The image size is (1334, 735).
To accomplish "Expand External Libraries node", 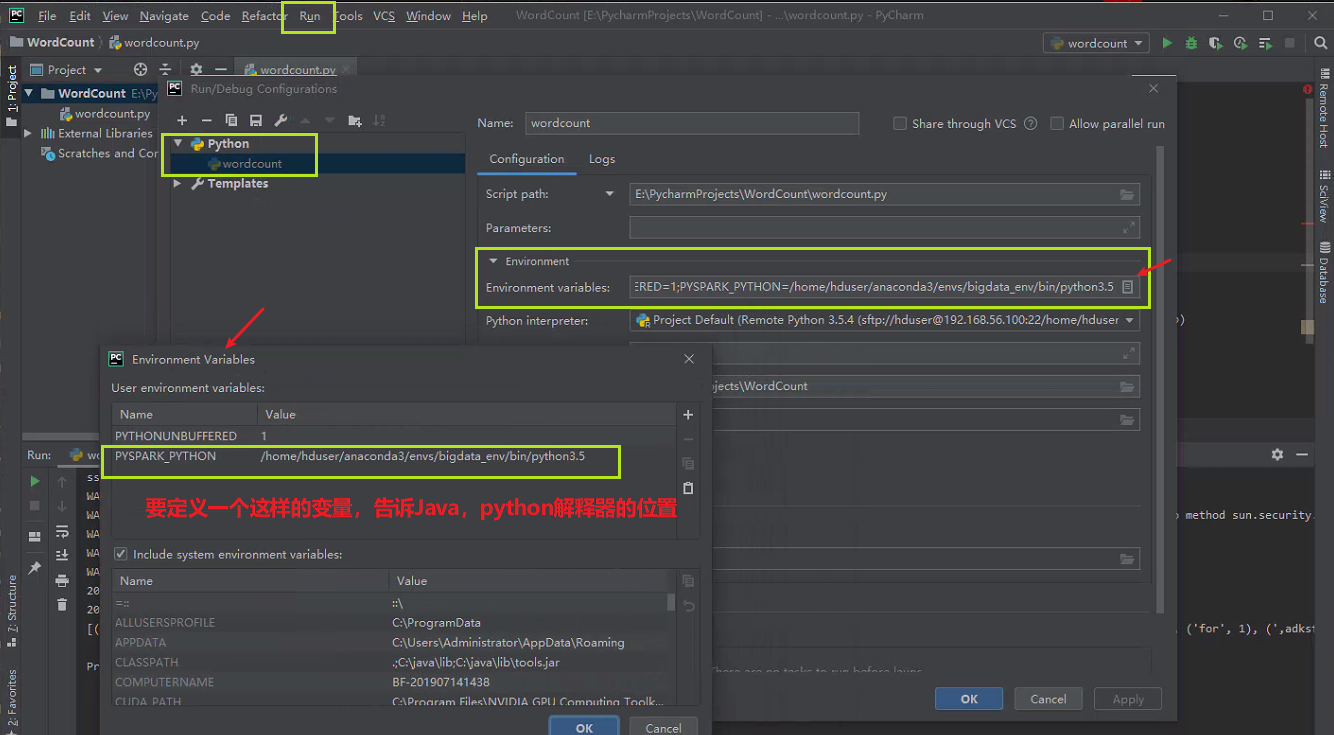I will pyautogui.click(x=29, y=133).
